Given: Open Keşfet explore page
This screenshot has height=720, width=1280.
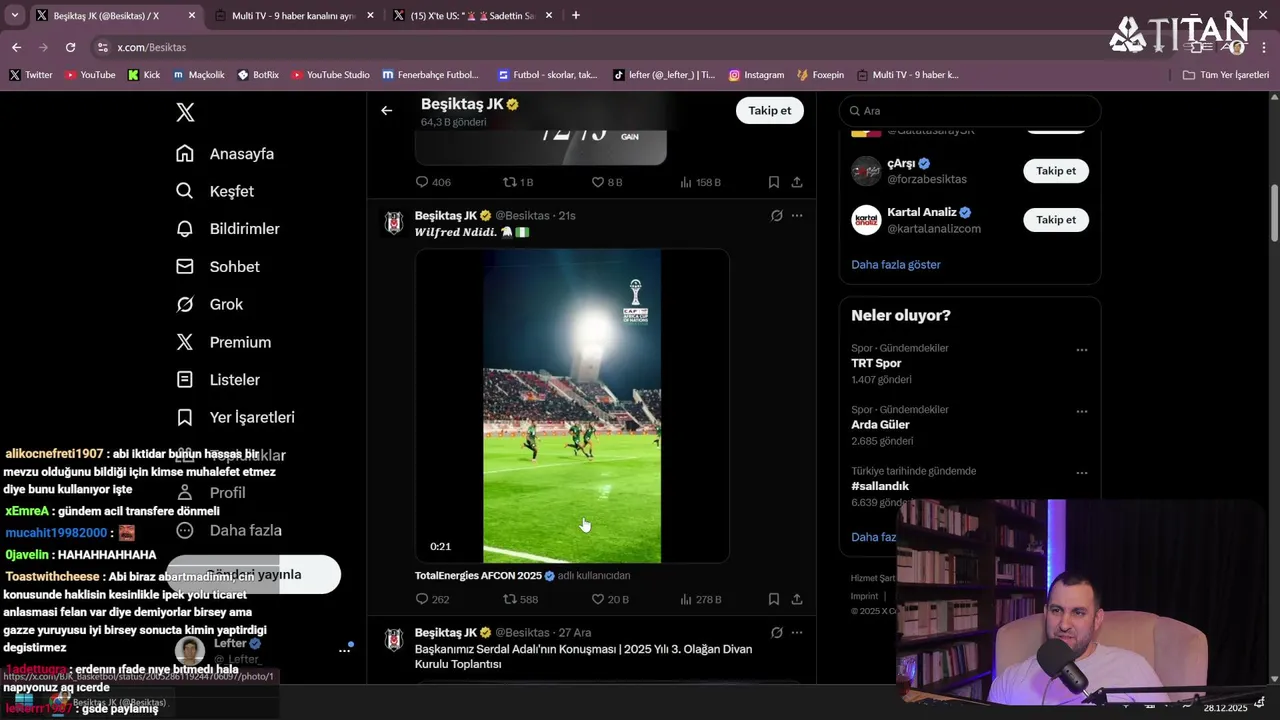Looking at the screenshot, I should tap(215, 191).
